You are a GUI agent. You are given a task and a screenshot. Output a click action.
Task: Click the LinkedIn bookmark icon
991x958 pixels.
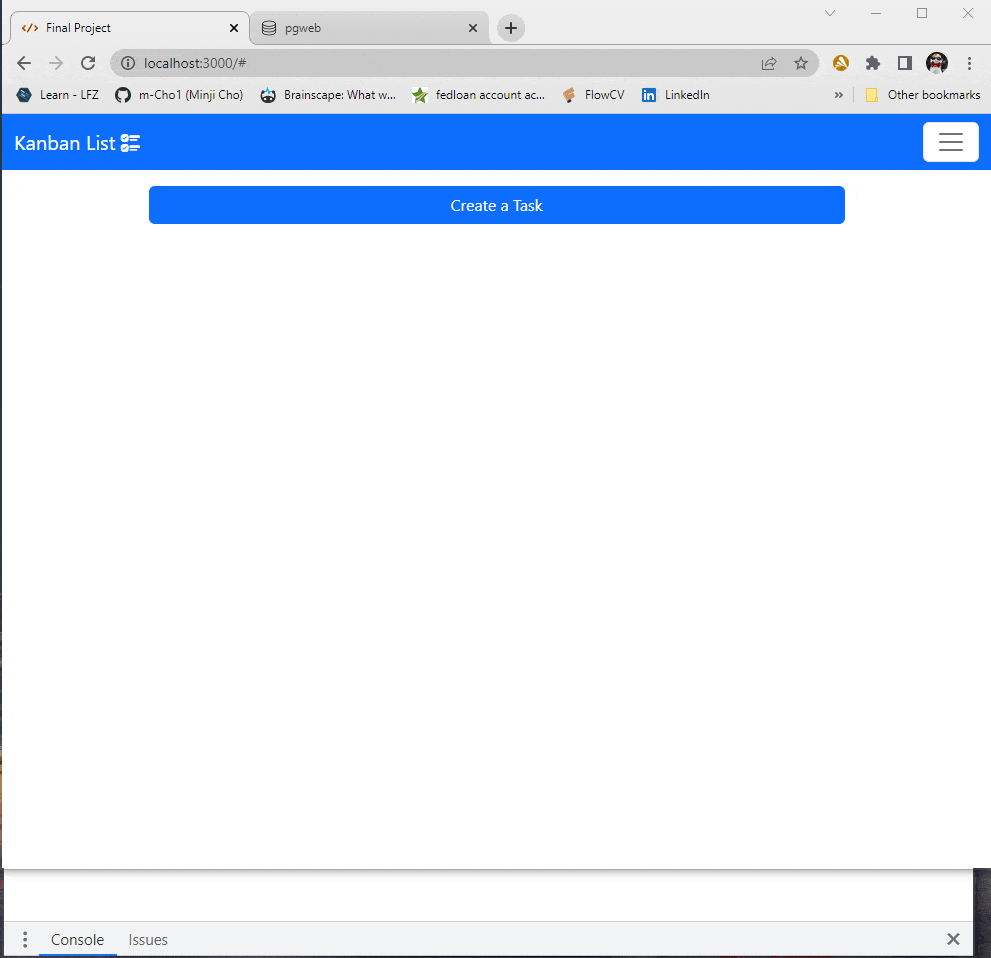(x=649, y=95)
